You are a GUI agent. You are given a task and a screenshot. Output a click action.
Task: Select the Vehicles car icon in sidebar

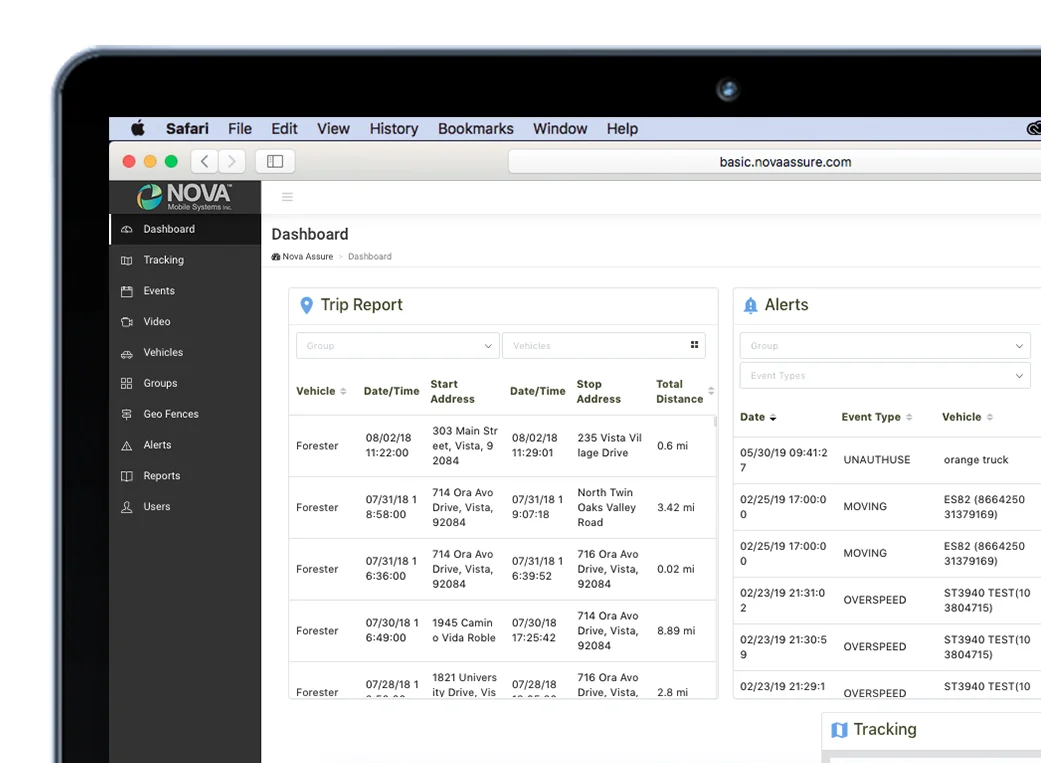click(127, 353)
